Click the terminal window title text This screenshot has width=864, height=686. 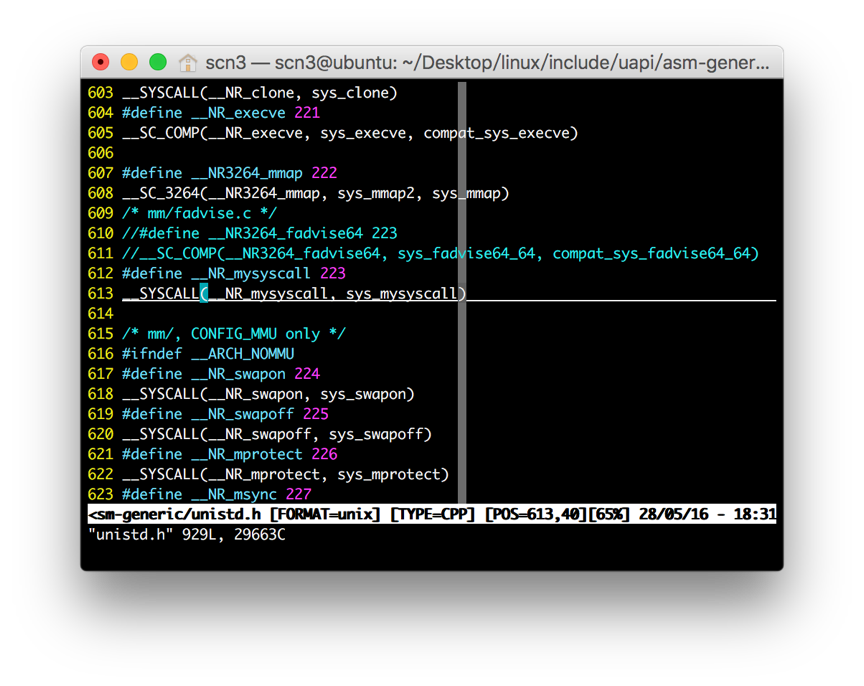[x=487, y=63]
